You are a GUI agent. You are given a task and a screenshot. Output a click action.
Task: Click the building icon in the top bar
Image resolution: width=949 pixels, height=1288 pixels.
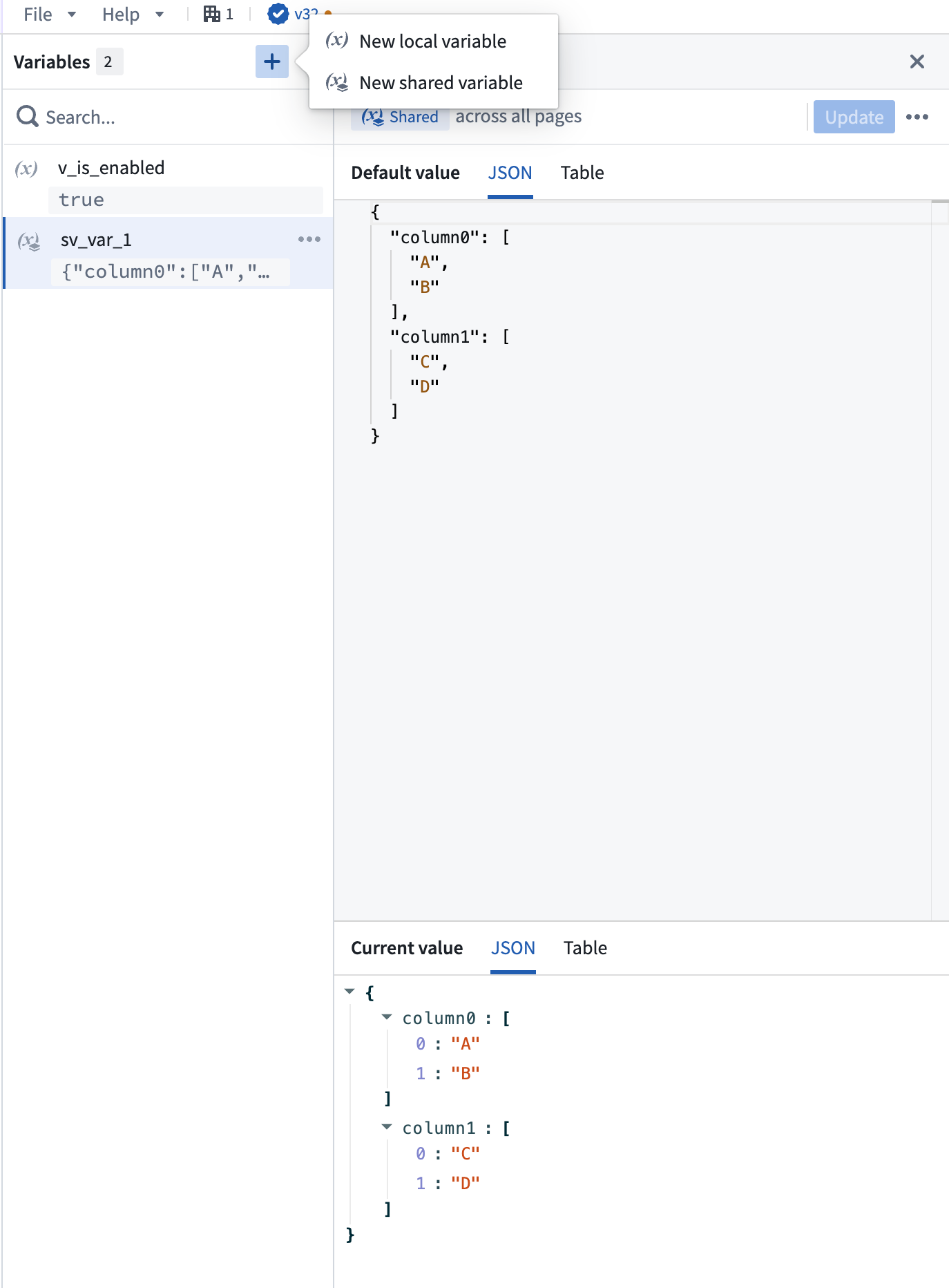(x=211, y=14)
